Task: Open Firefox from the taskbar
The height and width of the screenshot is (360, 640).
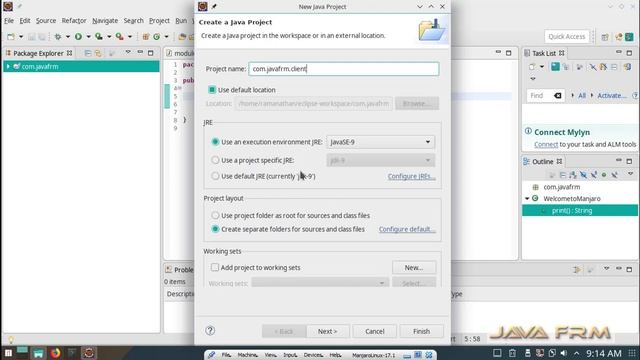Action: 55,353
